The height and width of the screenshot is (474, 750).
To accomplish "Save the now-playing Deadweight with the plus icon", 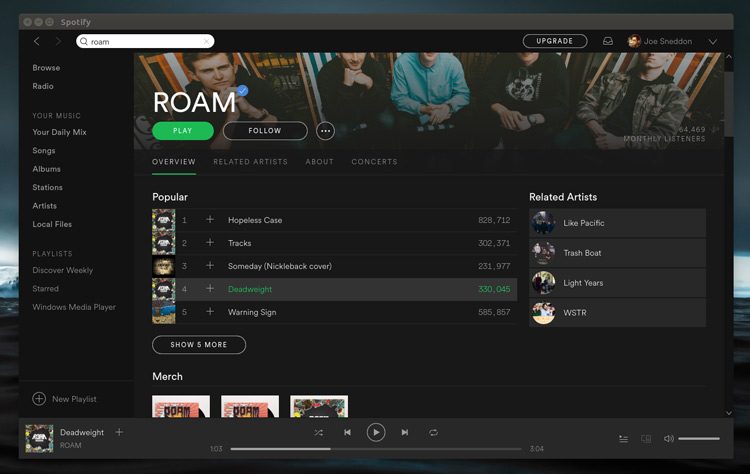I will pyautogui.click(x=119, y=432).
